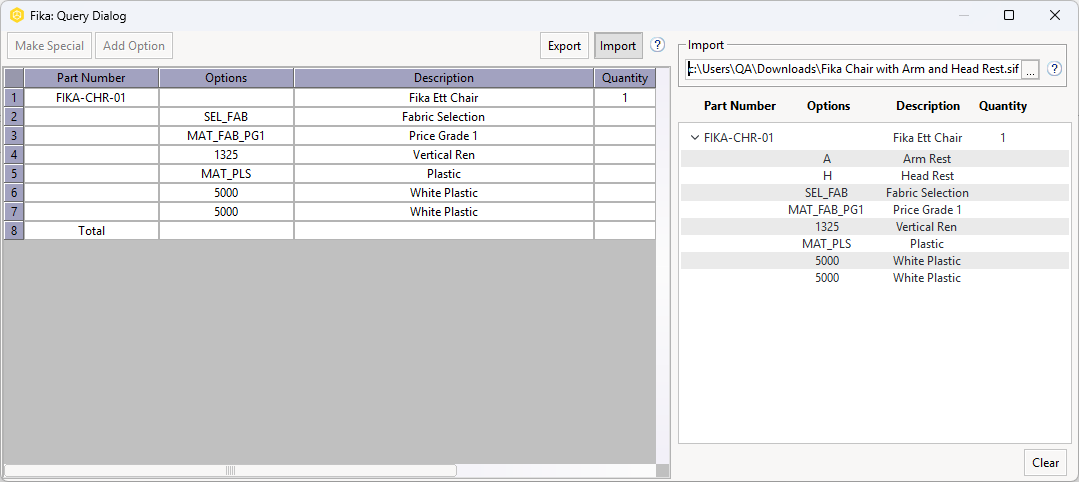Screen dimensions: 1079x482
Task: Select the Fabric Selection row in import tree
Action: 875,193
